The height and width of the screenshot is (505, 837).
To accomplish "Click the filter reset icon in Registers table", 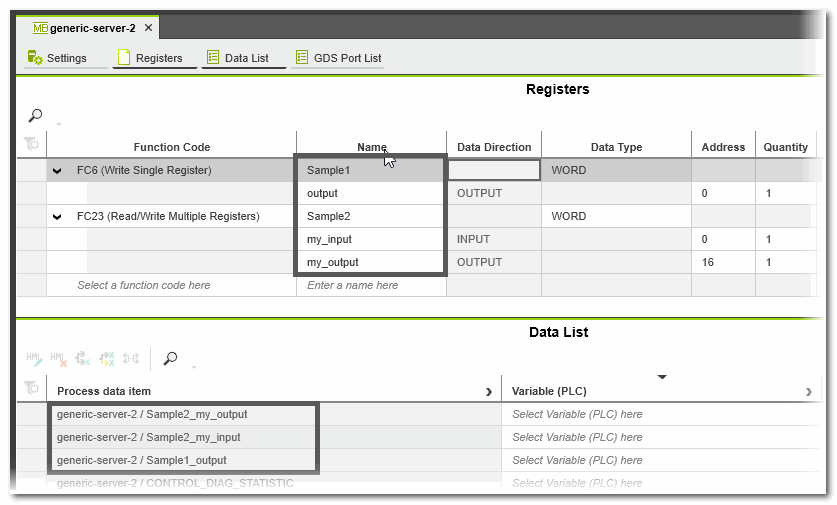I will click(x=31, y=146).
